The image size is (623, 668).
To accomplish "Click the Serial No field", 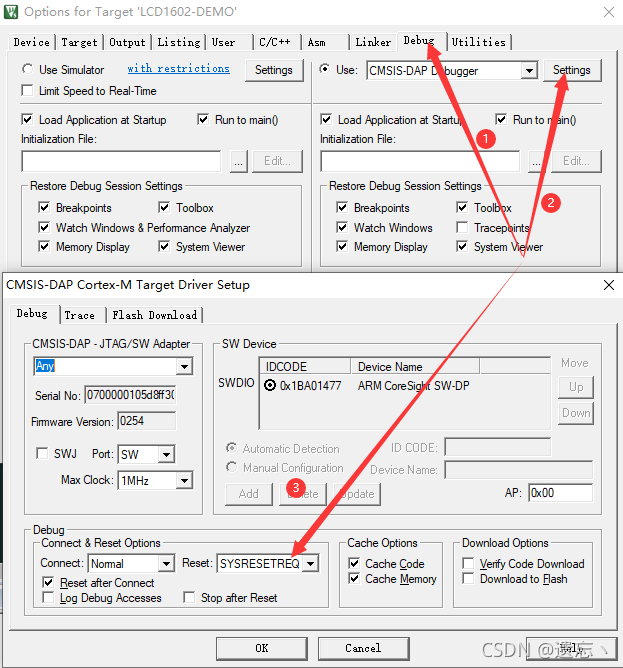I will [130, 395].
